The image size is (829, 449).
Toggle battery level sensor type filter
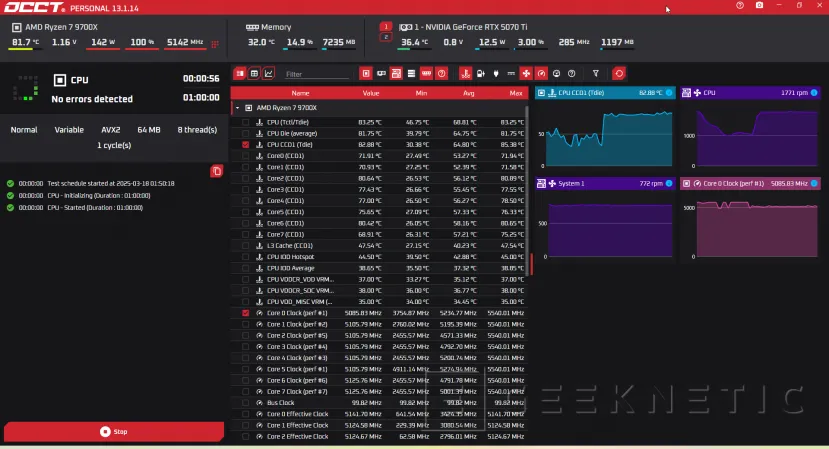point(481,74)
